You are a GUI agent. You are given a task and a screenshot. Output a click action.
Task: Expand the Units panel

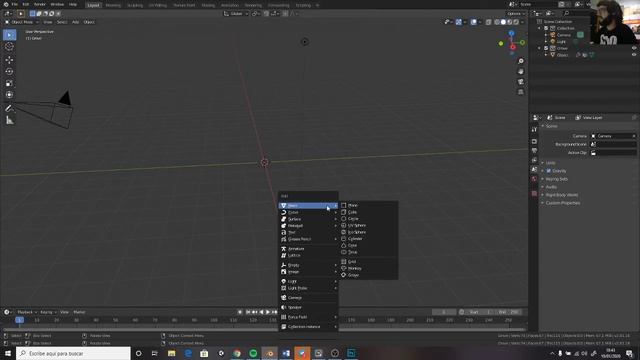tap(550, 163)
